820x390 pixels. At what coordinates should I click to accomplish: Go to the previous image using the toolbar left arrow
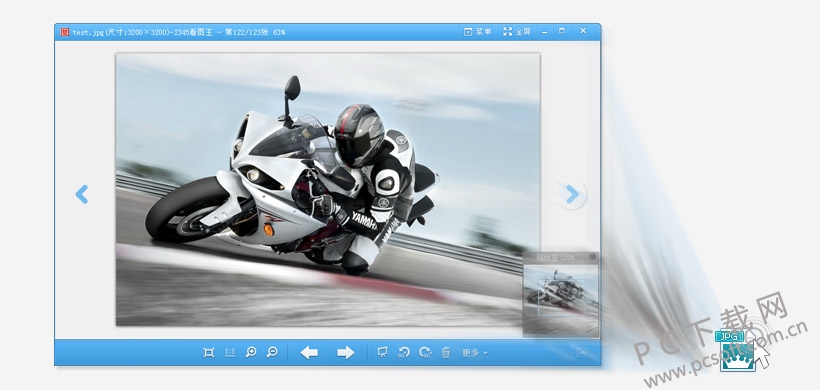309,353
